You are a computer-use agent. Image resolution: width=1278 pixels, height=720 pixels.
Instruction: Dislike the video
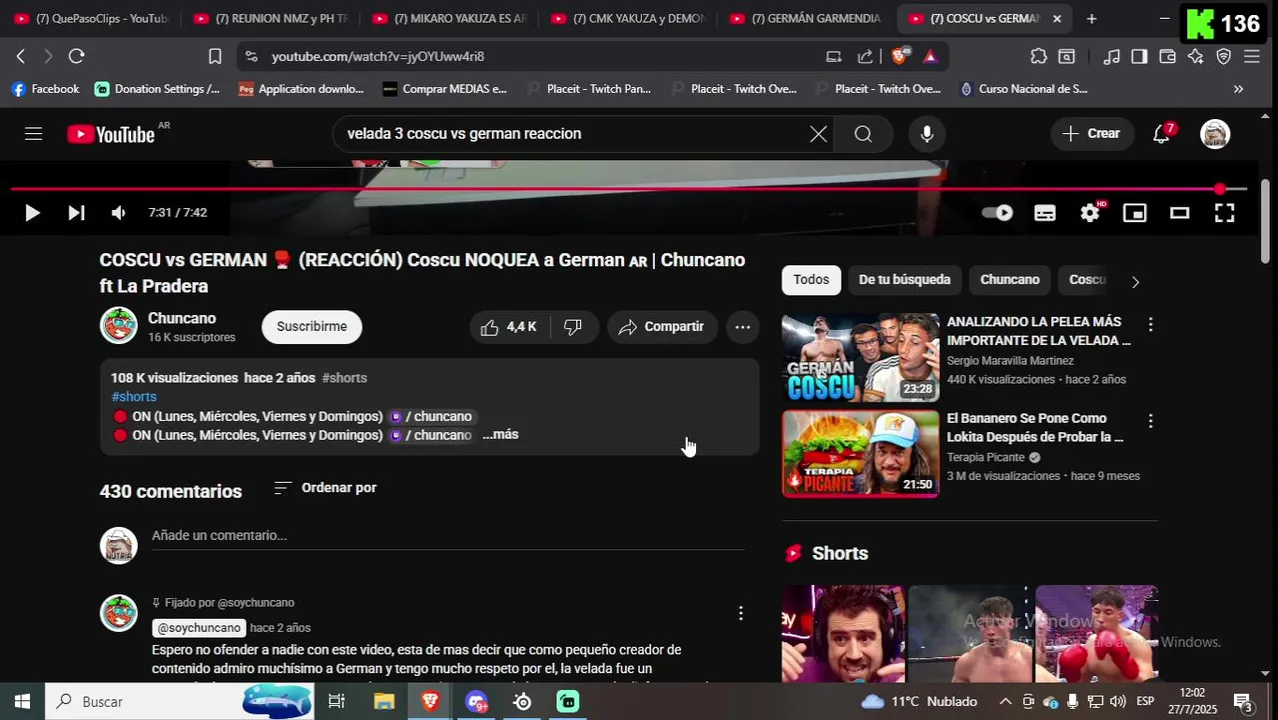pos(573,327)
